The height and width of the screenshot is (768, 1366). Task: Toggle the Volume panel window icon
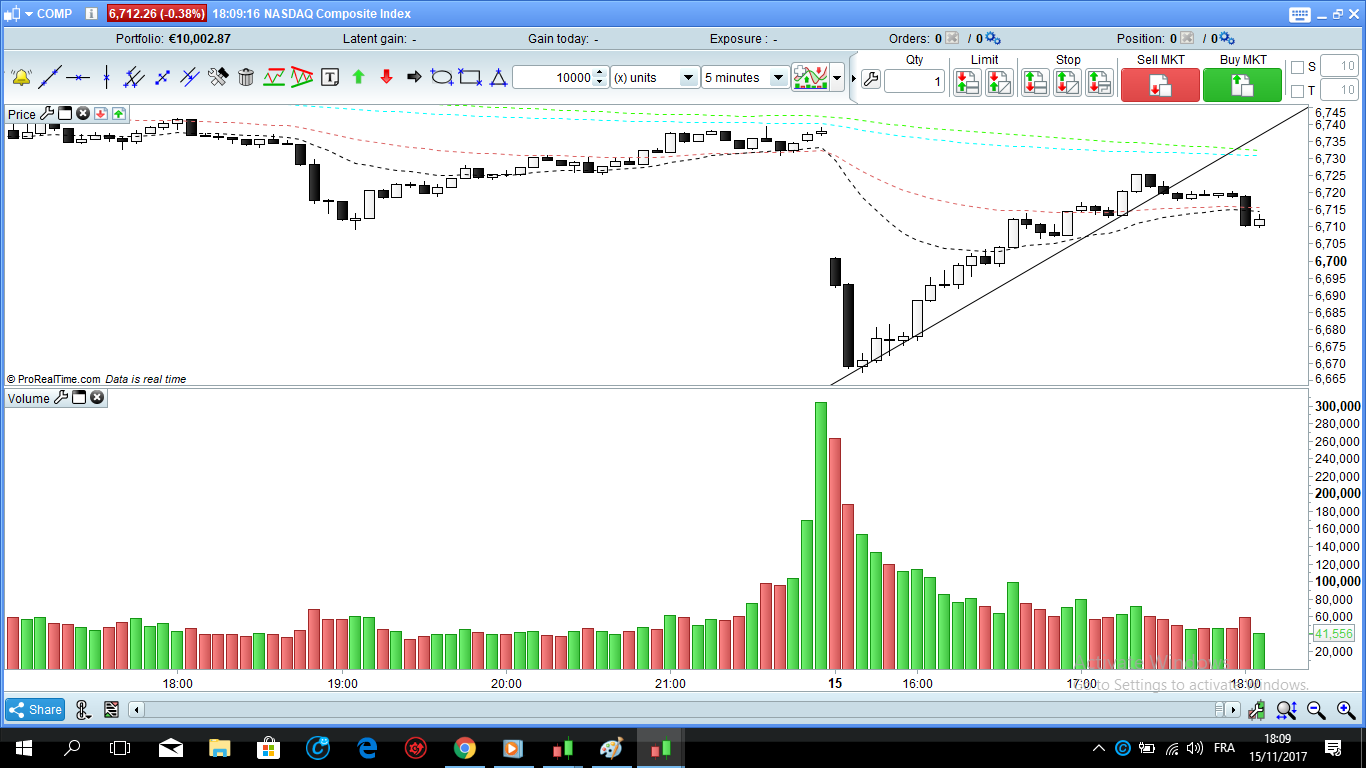(79, 398)
